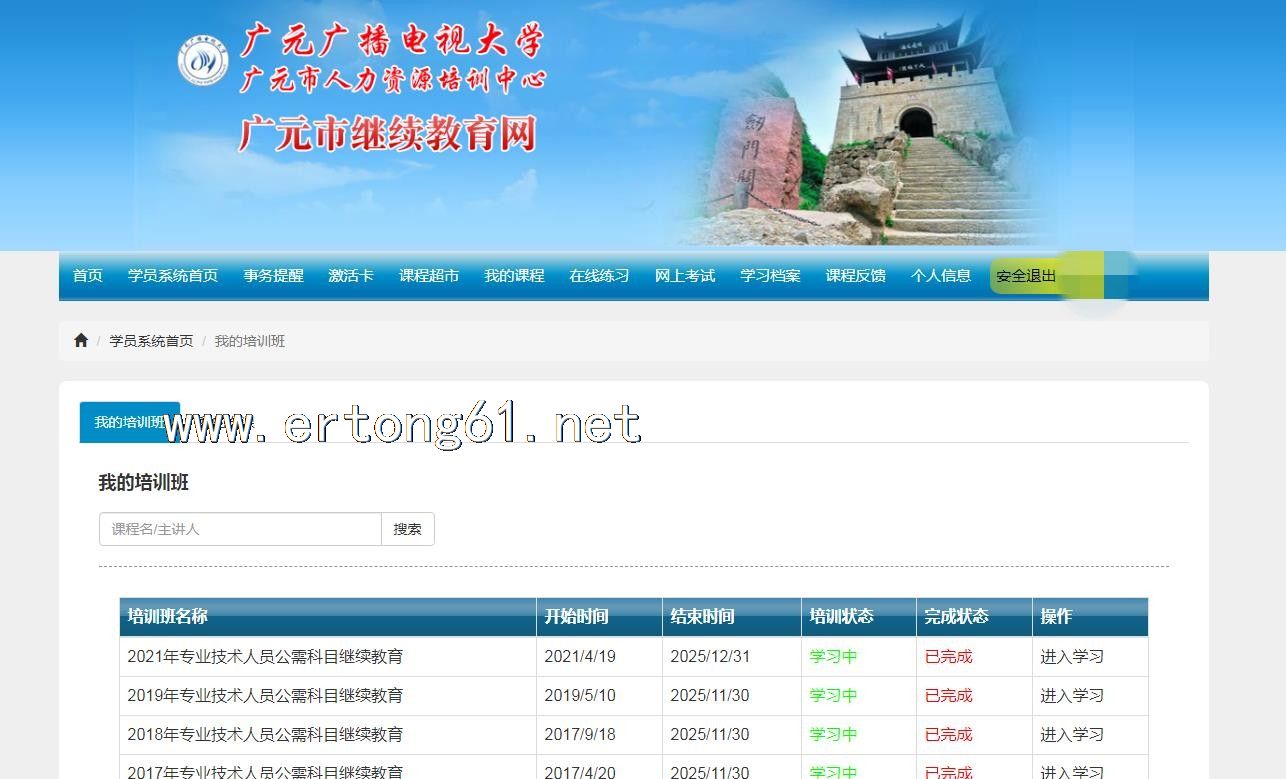
Task: Select the 我的培训班 tab
Action: point(129,422)
